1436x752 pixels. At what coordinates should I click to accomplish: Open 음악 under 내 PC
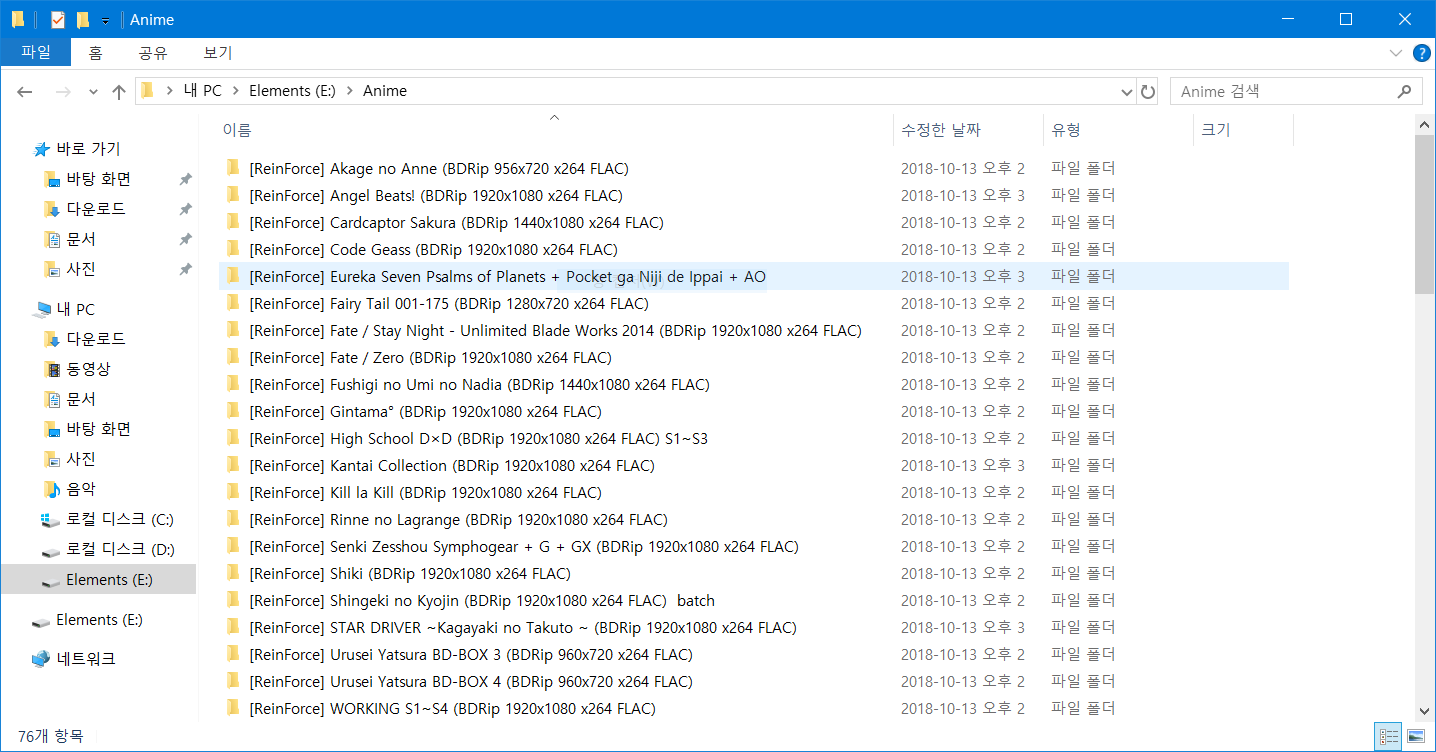[x=81, y=489]
